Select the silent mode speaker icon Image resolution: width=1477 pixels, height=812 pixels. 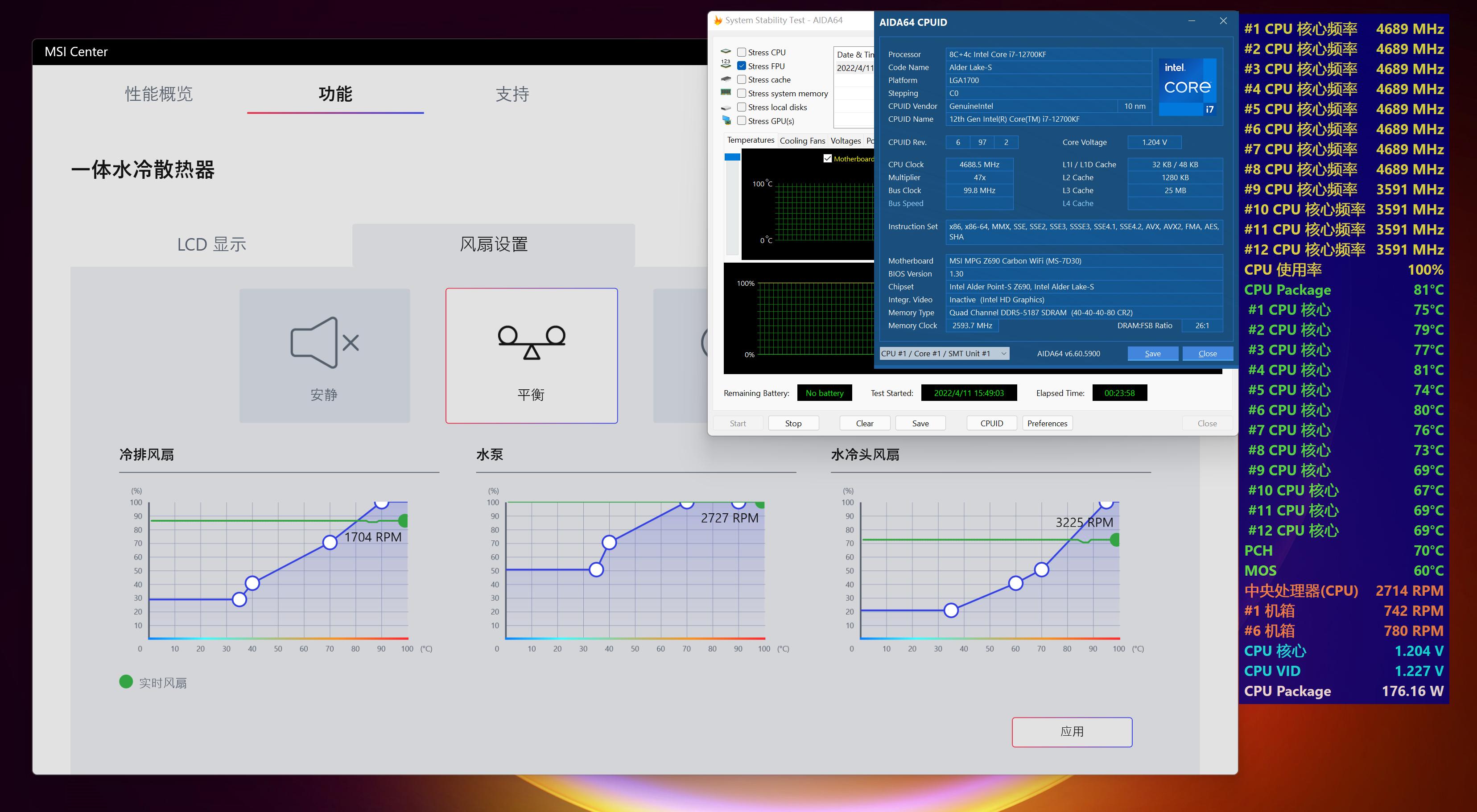click(325, 342)
